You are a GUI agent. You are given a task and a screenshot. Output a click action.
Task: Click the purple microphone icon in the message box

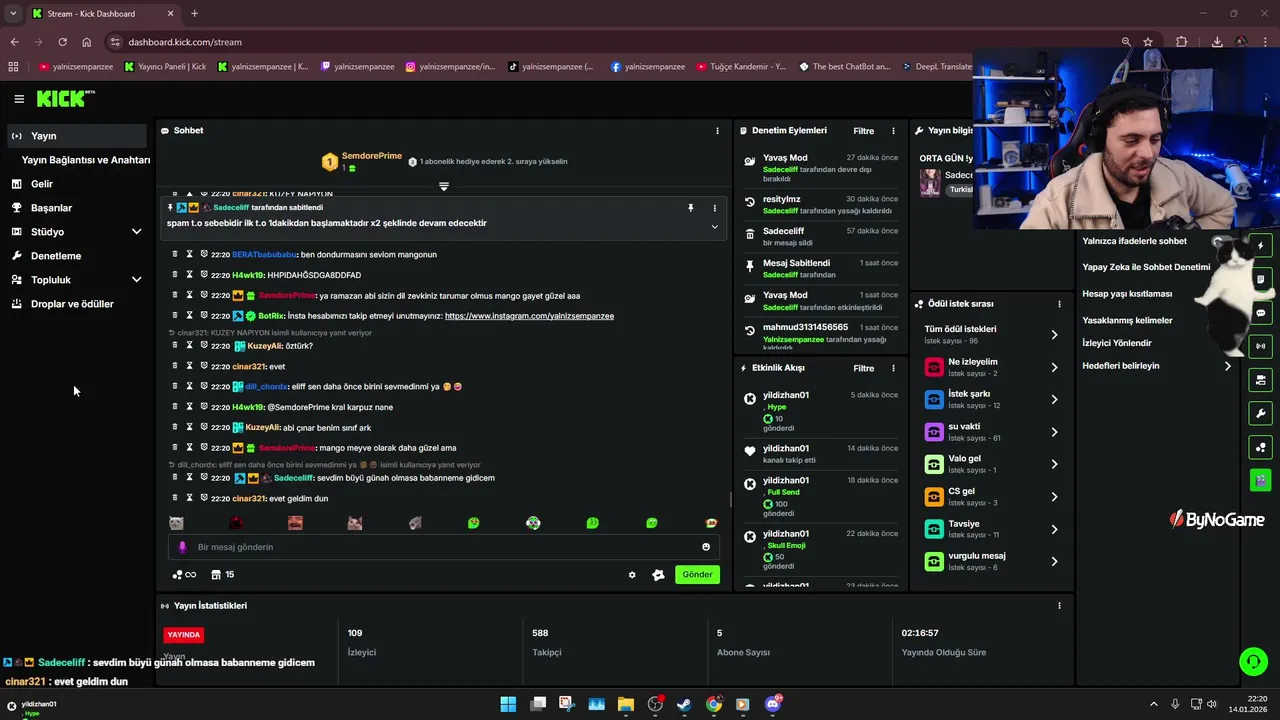coord(182,547)
